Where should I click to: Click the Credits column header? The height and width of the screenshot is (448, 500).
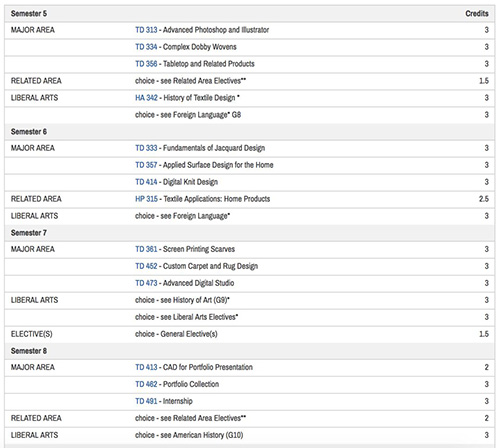click(477, 14)
